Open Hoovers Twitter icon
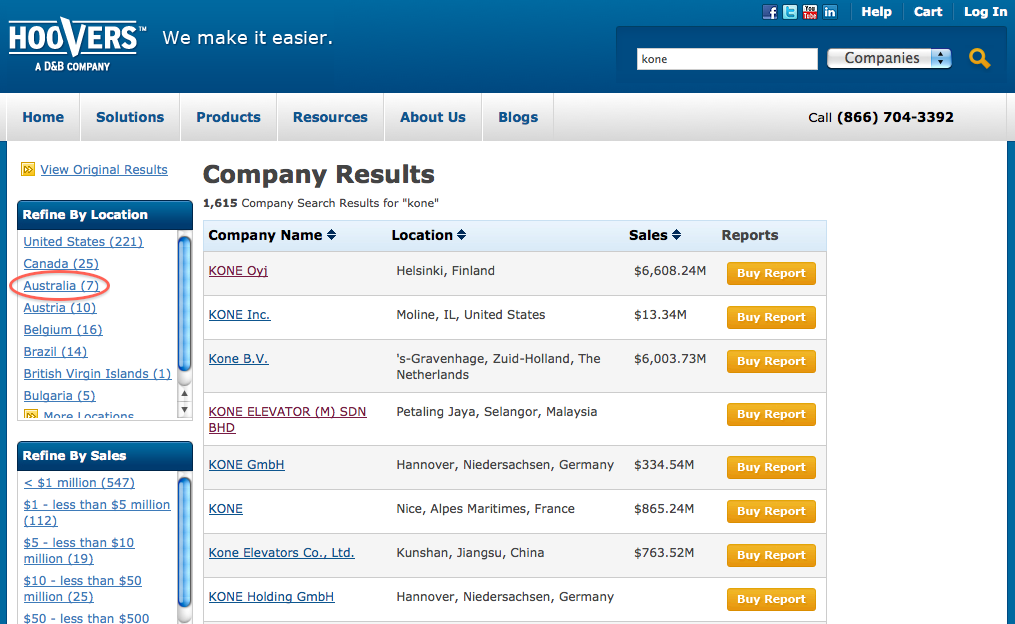 pos(790,12)
